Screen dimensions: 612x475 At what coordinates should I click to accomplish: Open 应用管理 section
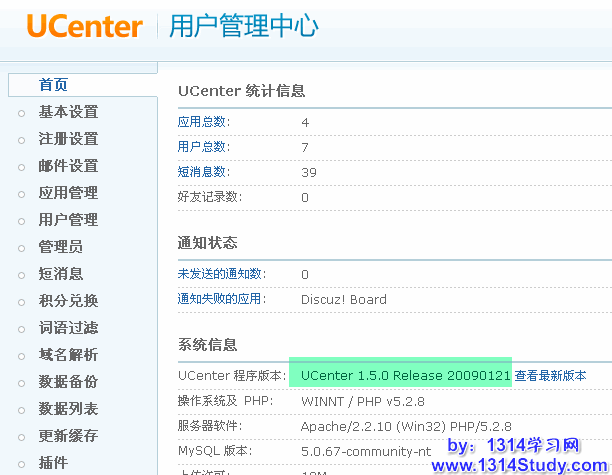pyautogui.click(x=68, y=193)
